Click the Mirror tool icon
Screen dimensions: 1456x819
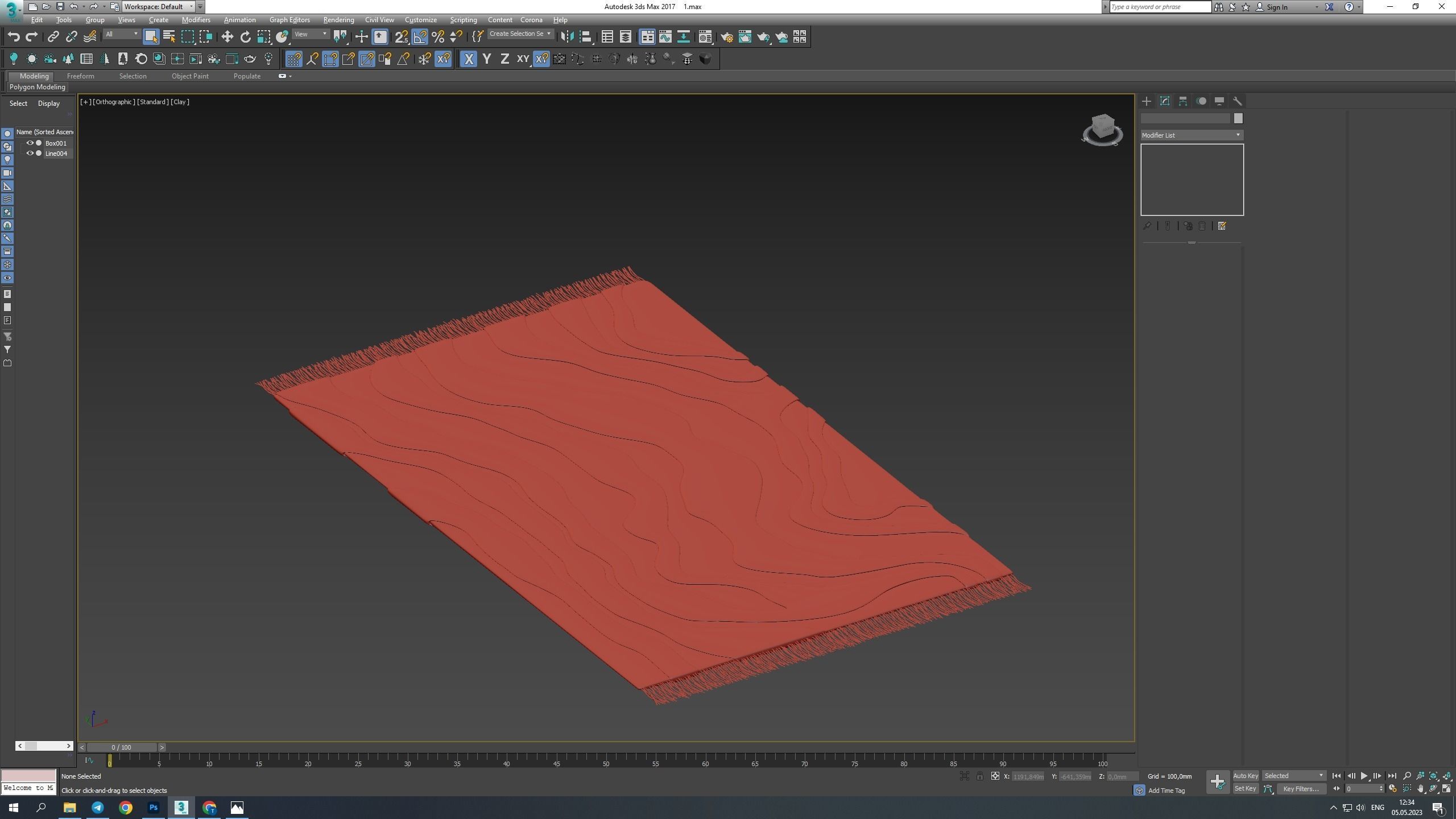pos(567,37)
